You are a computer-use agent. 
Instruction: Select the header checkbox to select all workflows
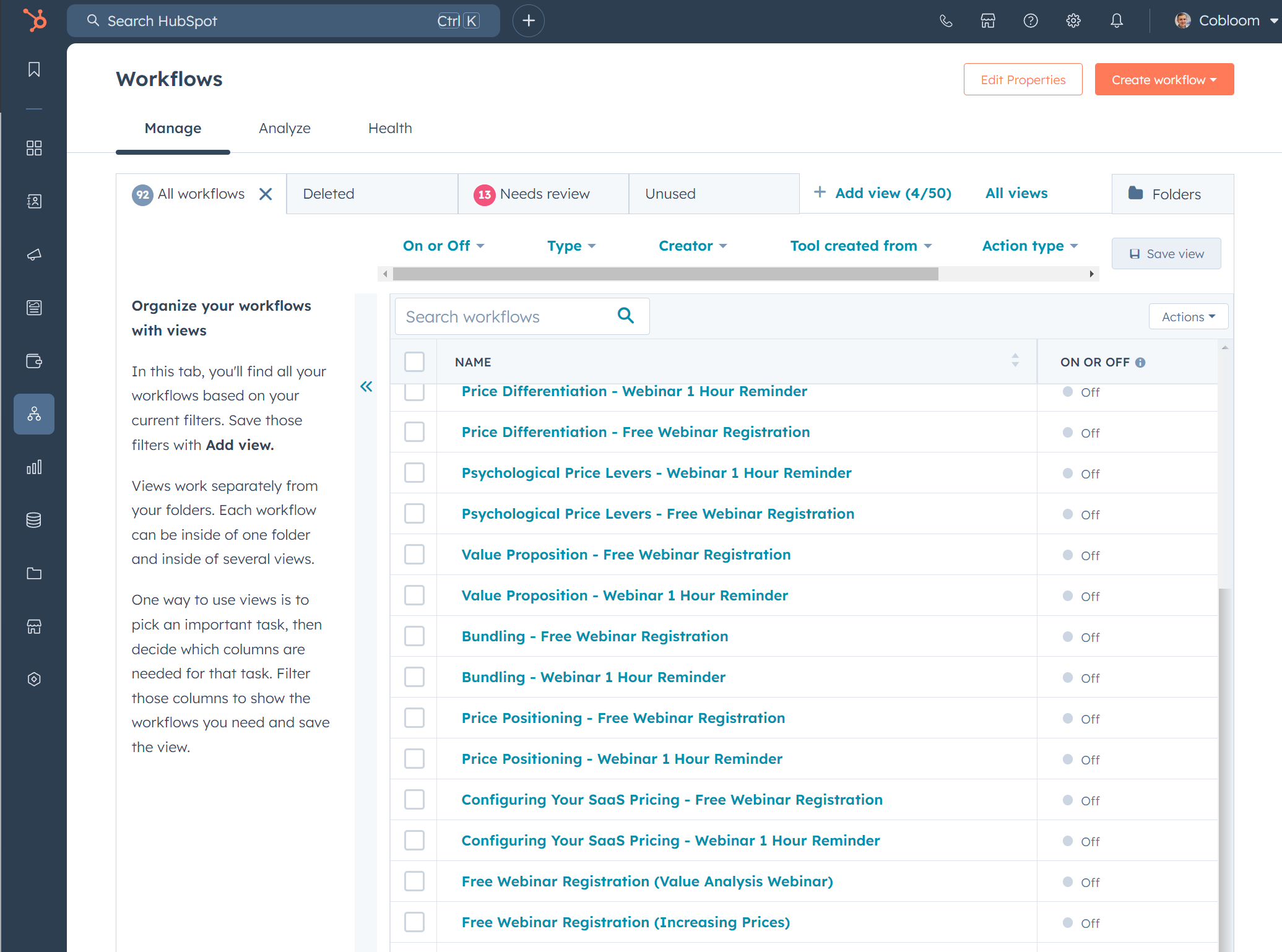(414, 361)
